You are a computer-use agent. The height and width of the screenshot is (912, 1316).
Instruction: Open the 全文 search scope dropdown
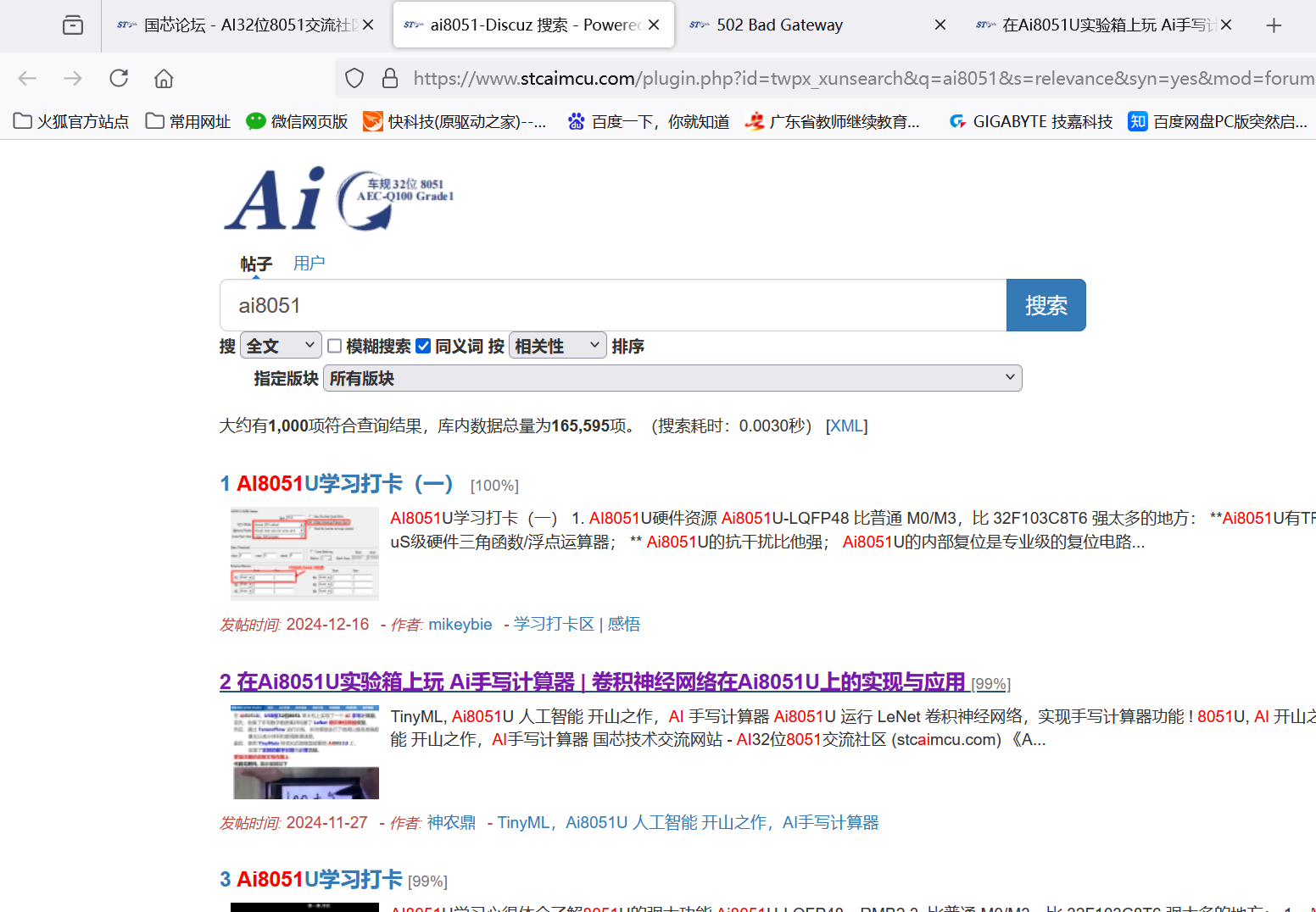[x=281, y=346]
